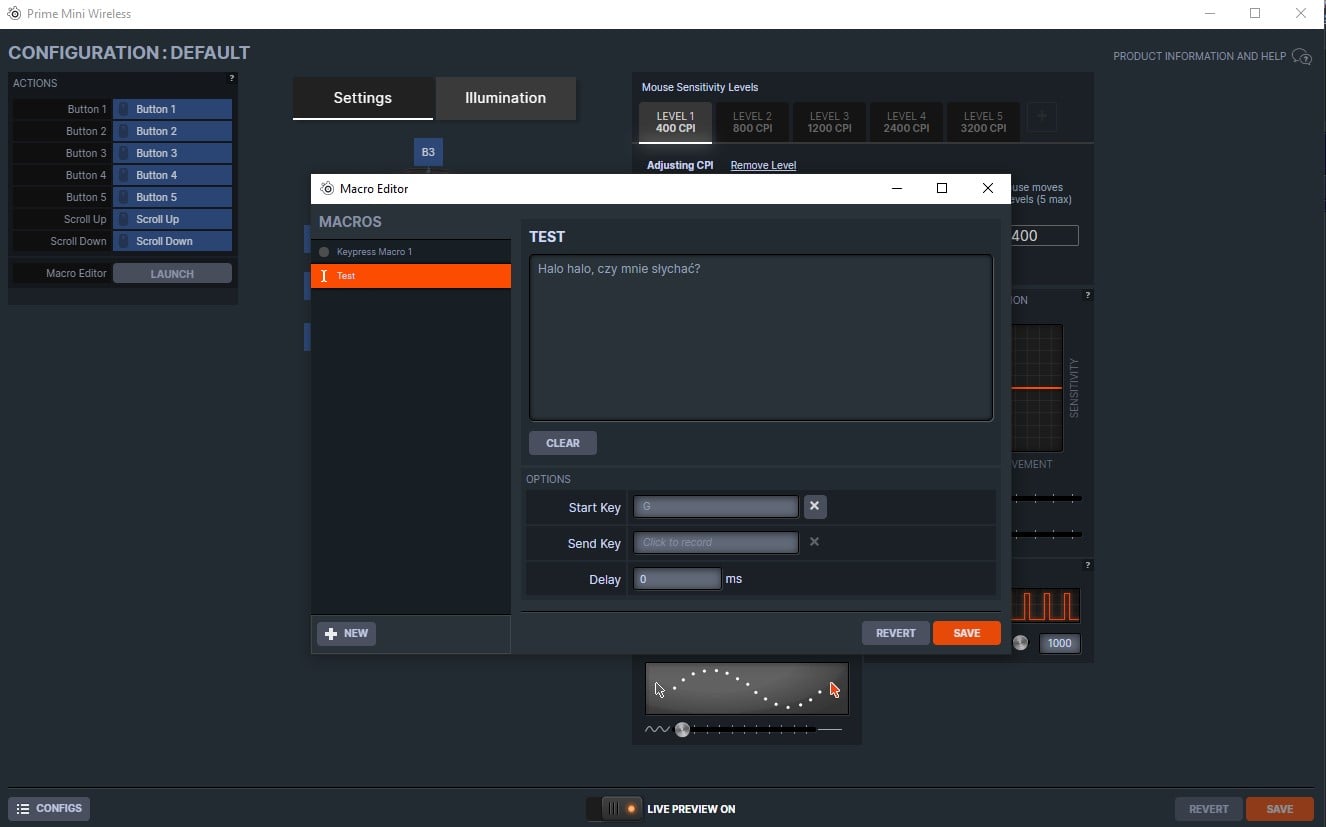Toggle the Live Preview switch

pos(614,808)
